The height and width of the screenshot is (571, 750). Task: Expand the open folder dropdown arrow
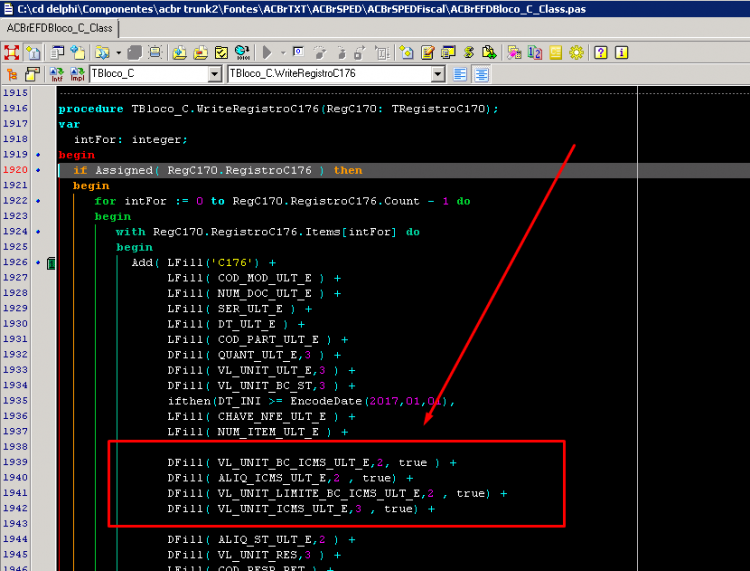118,53
